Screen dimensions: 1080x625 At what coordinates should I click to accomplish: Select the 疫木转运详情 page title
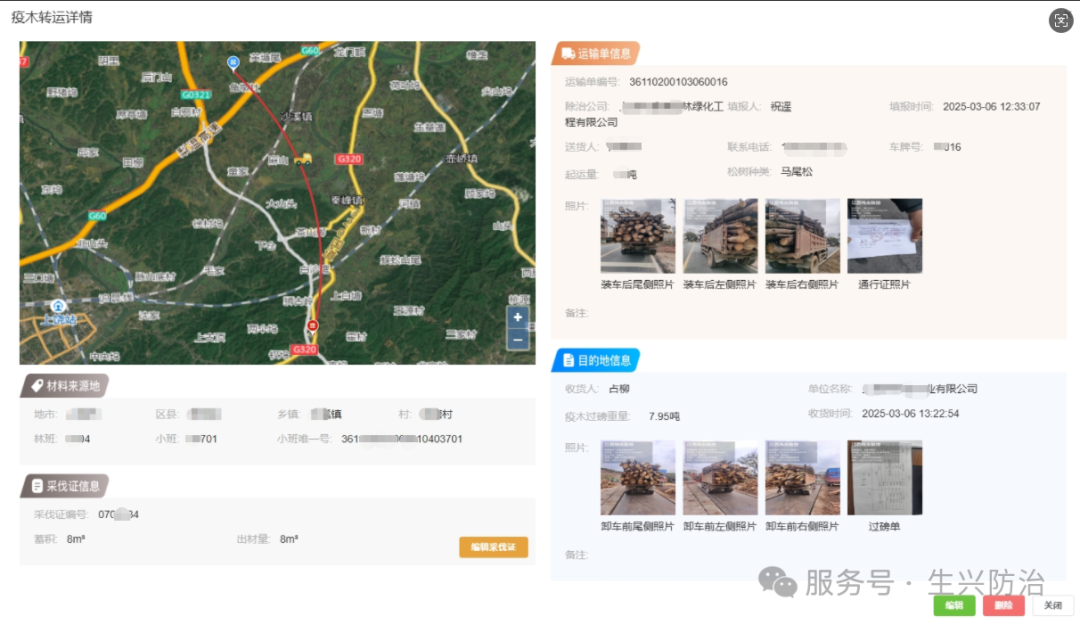tap(50, 16)
